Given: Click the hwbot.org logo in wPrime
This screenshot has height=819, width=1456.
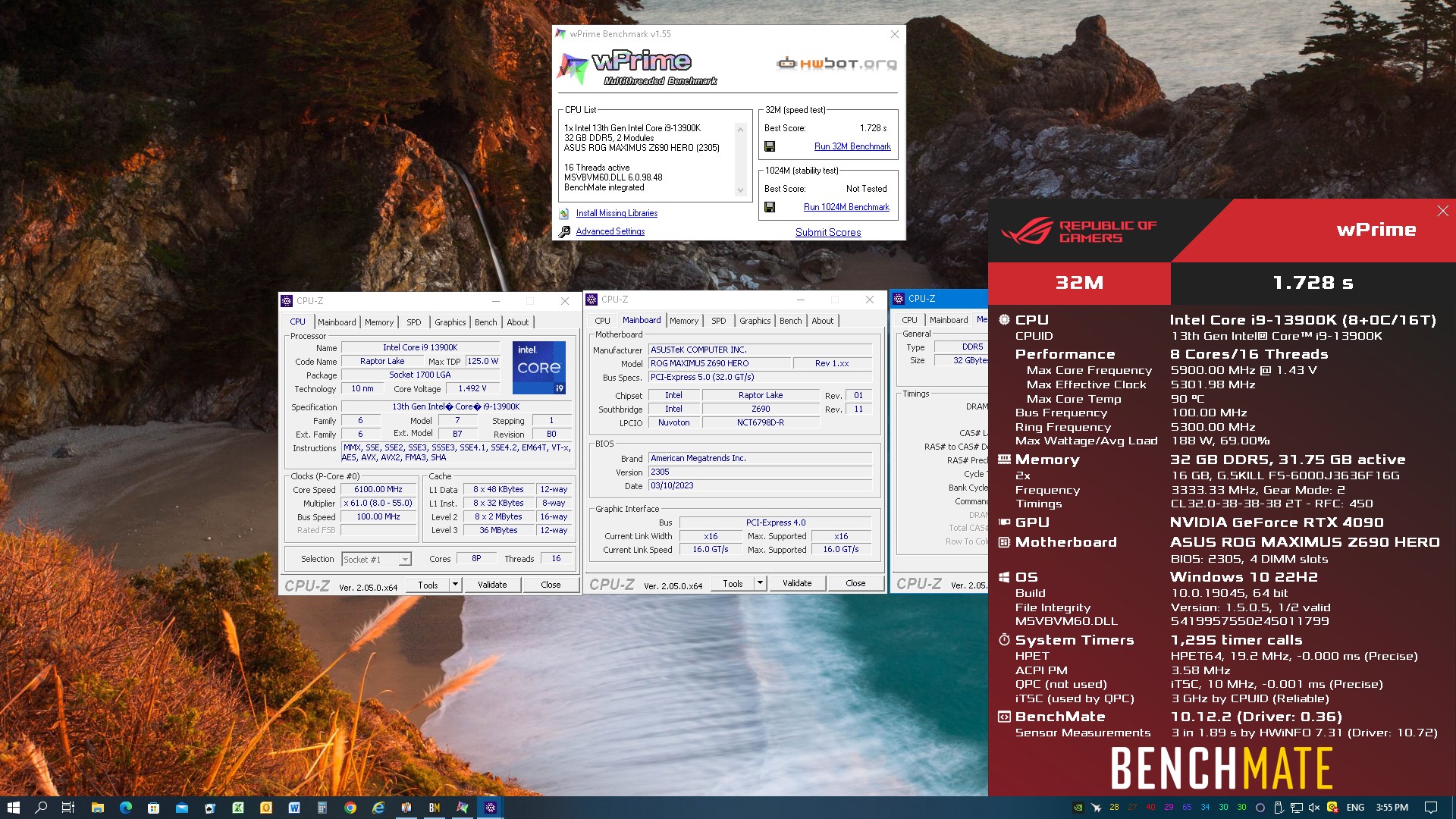Looking at the screenshot, I should click(x=836, y=64).
